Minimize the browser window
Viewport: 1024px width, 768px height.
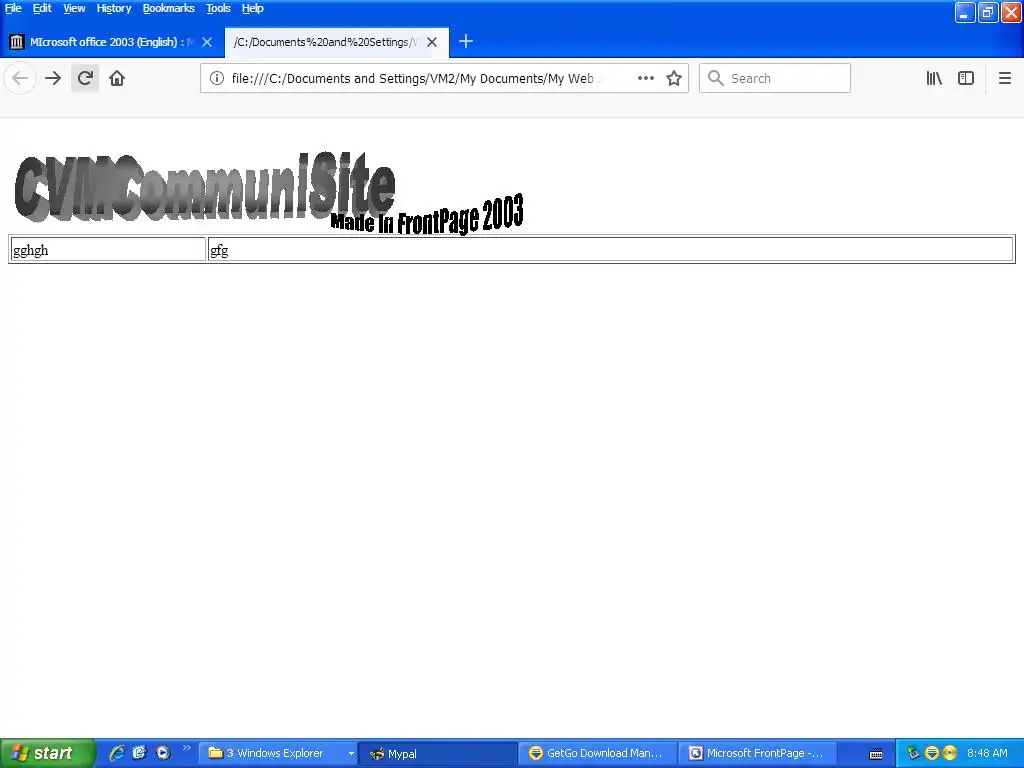965,12
